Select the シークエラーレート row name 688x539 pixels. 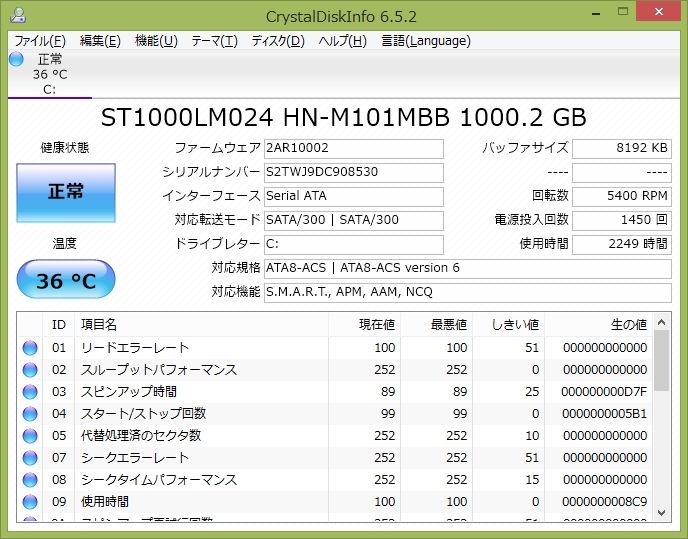pyautogui.click(x=135, y=457)
